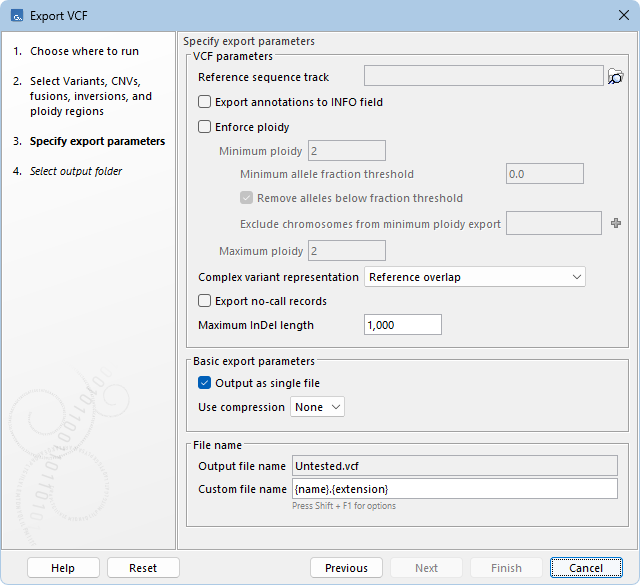The image size is (640, 585).
Task: Click the Export VCF app icon in title bar
Action: [17, 16]
